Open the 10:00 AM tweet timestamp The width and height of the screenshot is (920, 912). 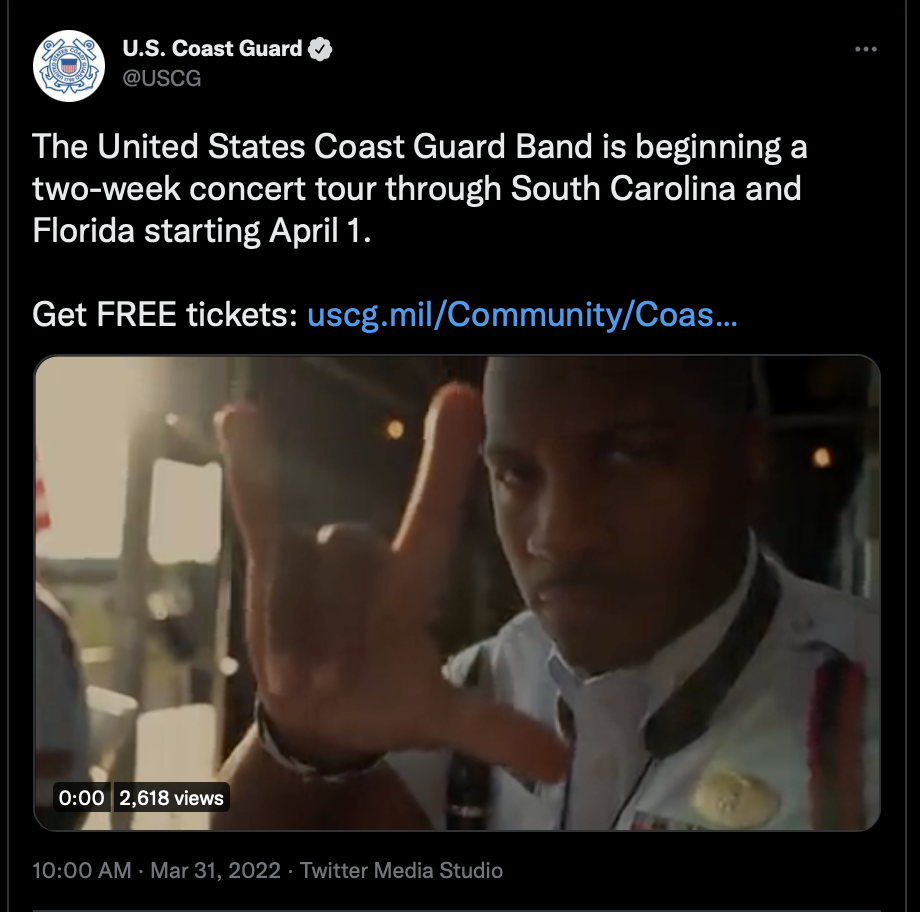(x=82, y=870)
